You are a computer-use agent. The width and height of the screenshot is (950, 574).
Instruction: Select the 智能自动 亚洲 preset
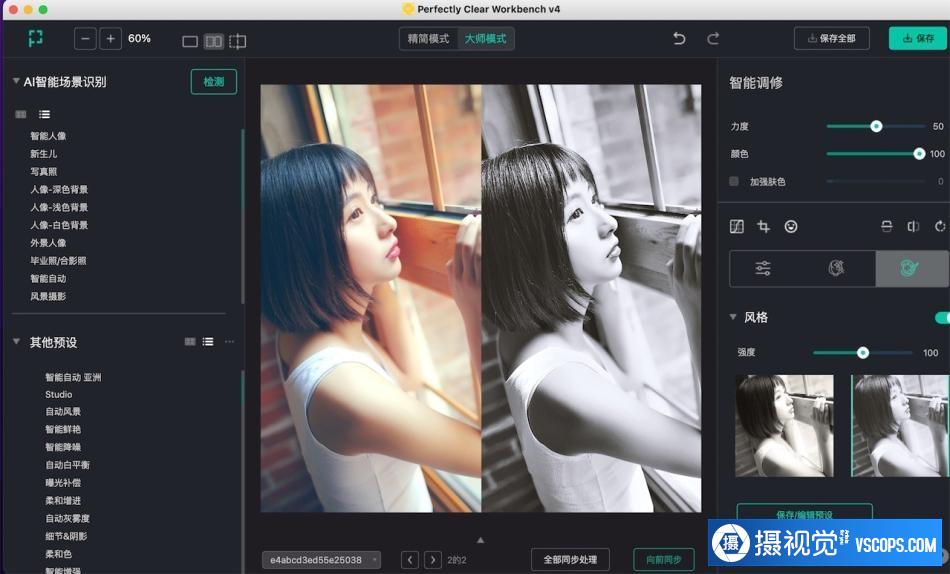coord(73,377)
